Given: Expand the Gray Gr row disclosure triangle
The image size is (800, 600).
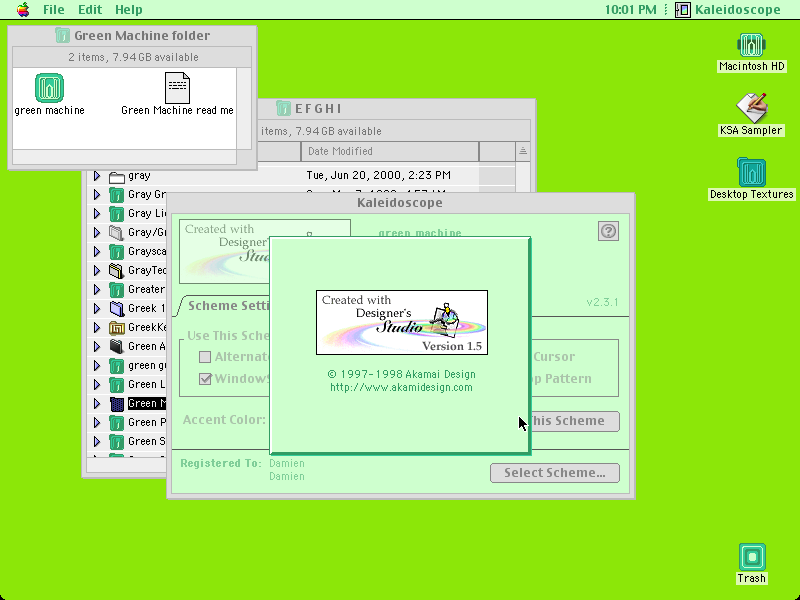Looking at the screenshot, I should 96,195.
